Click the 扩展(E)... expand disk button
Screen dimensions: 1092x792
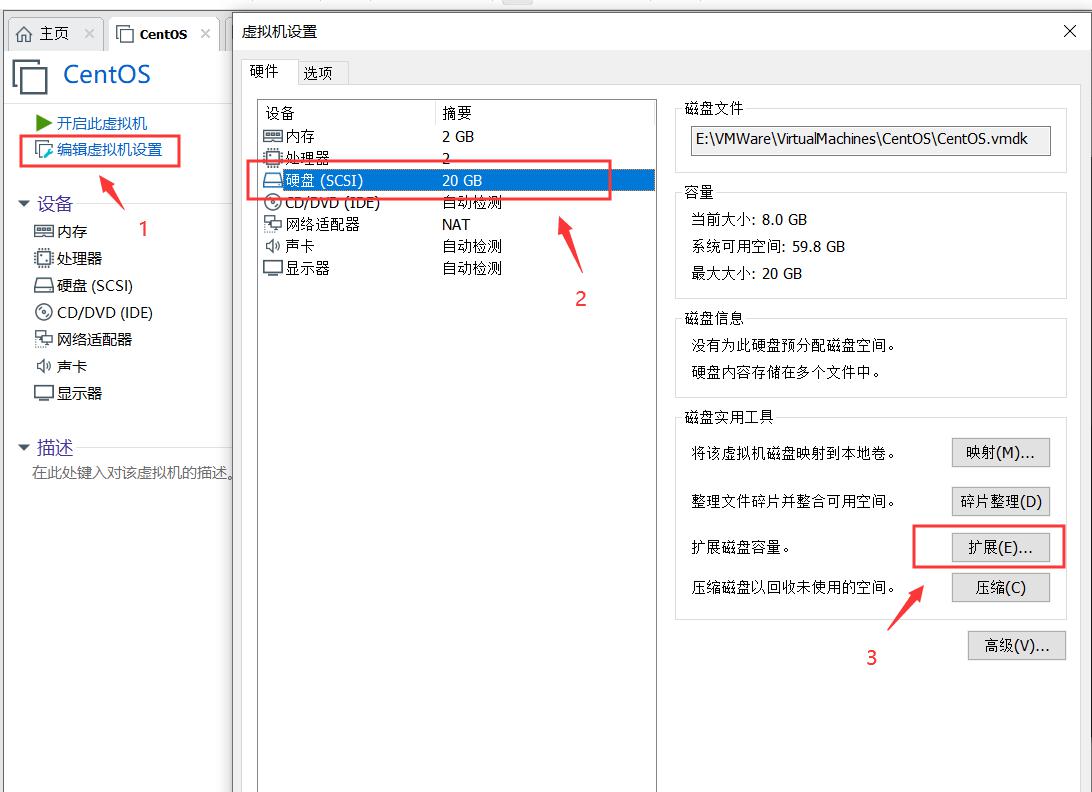(1000, 548)
